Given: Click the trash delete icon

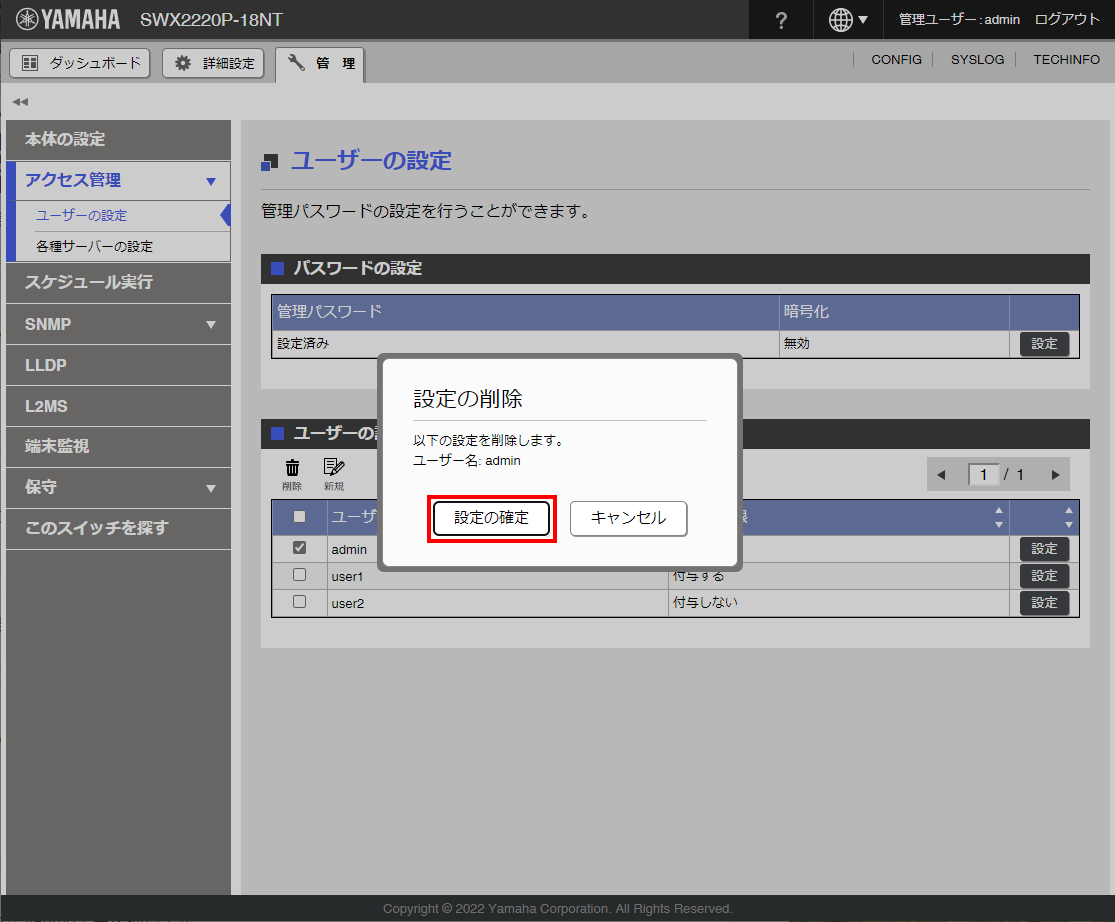Looking at the screenshot, I should [292, 468].
